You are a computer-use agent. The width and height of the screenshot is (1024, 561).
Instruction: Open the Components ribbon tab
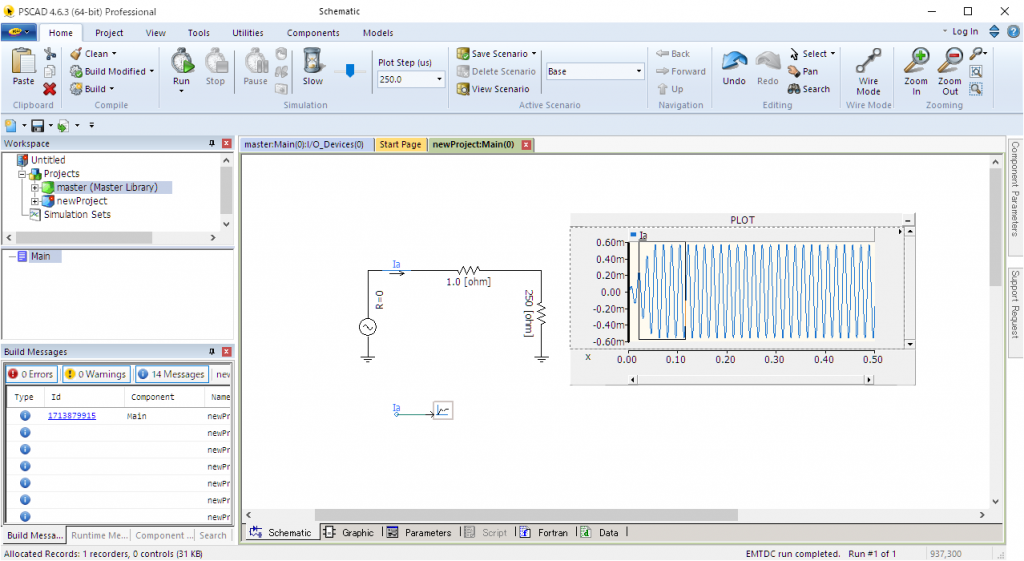click(x=313, y=33)
